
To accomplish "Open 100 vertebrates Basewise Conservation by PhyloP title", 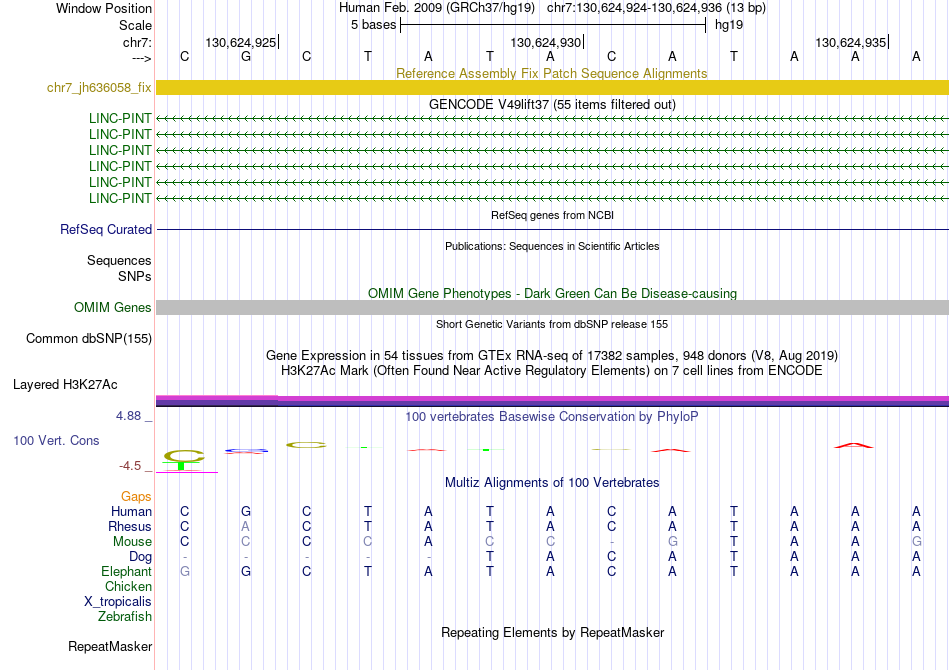I will point(551,416).
